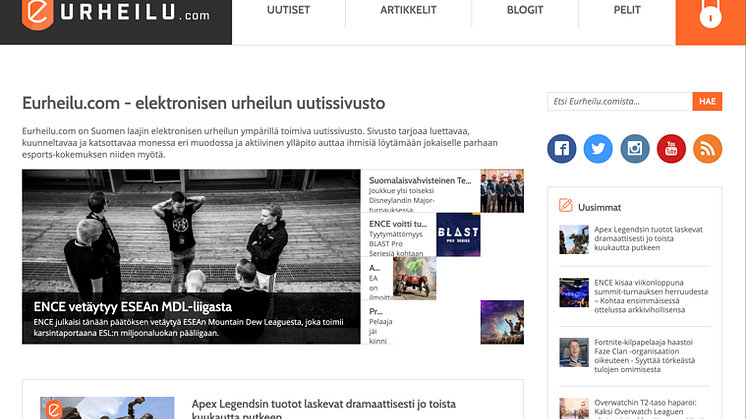The image size is (746, 419).
Task: Click the page title Eurheilu.com - elektronisen urheilun uutissivusto
Action: click(204, 103)
